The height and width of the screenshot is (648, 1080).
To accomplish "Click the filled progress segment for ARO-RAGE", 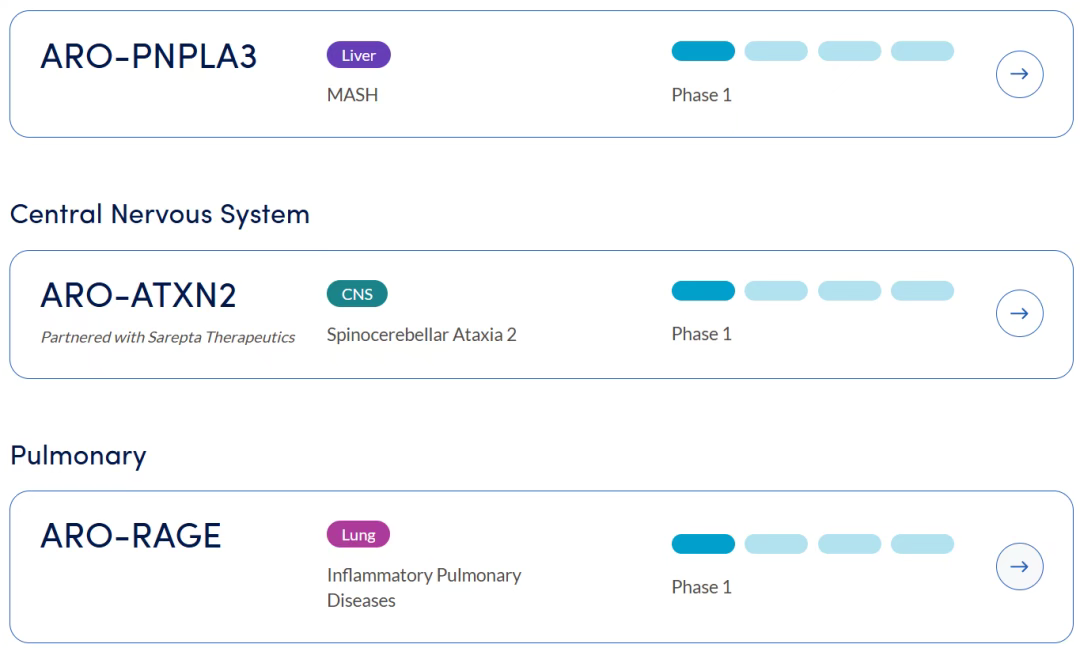I will click(x=703, y=543).
